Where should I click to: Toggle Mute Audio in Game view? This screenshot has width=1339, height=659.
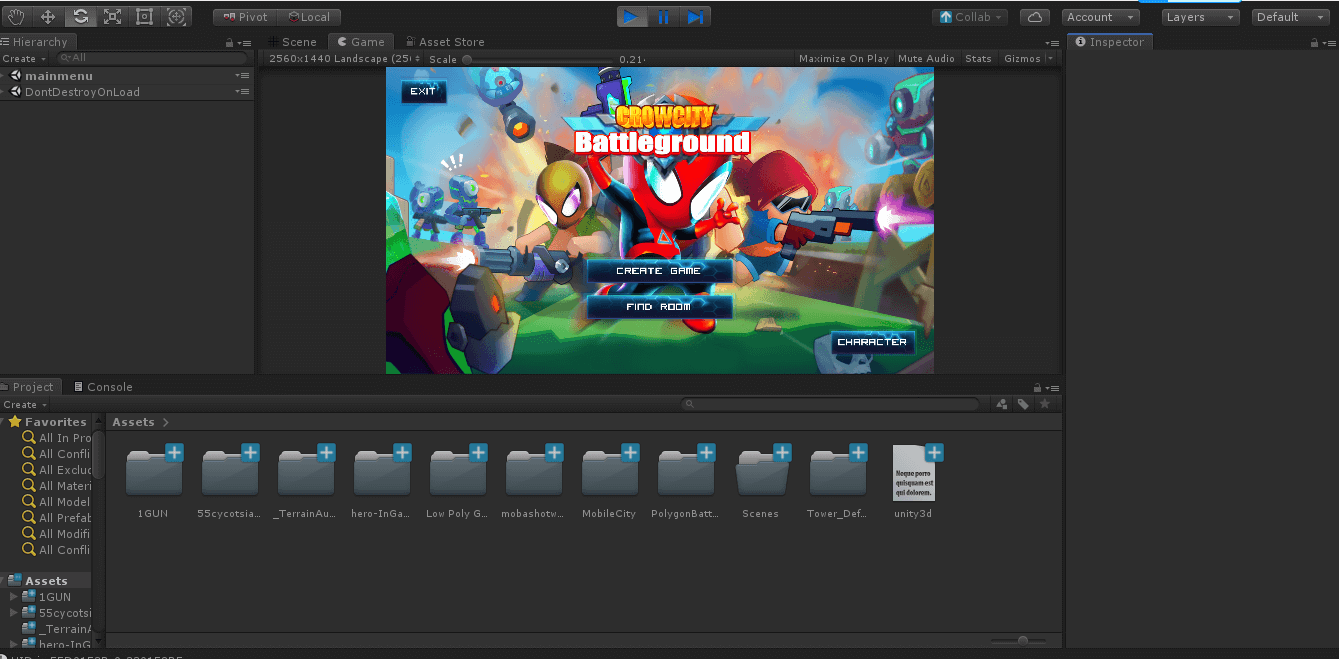point(926,59)
